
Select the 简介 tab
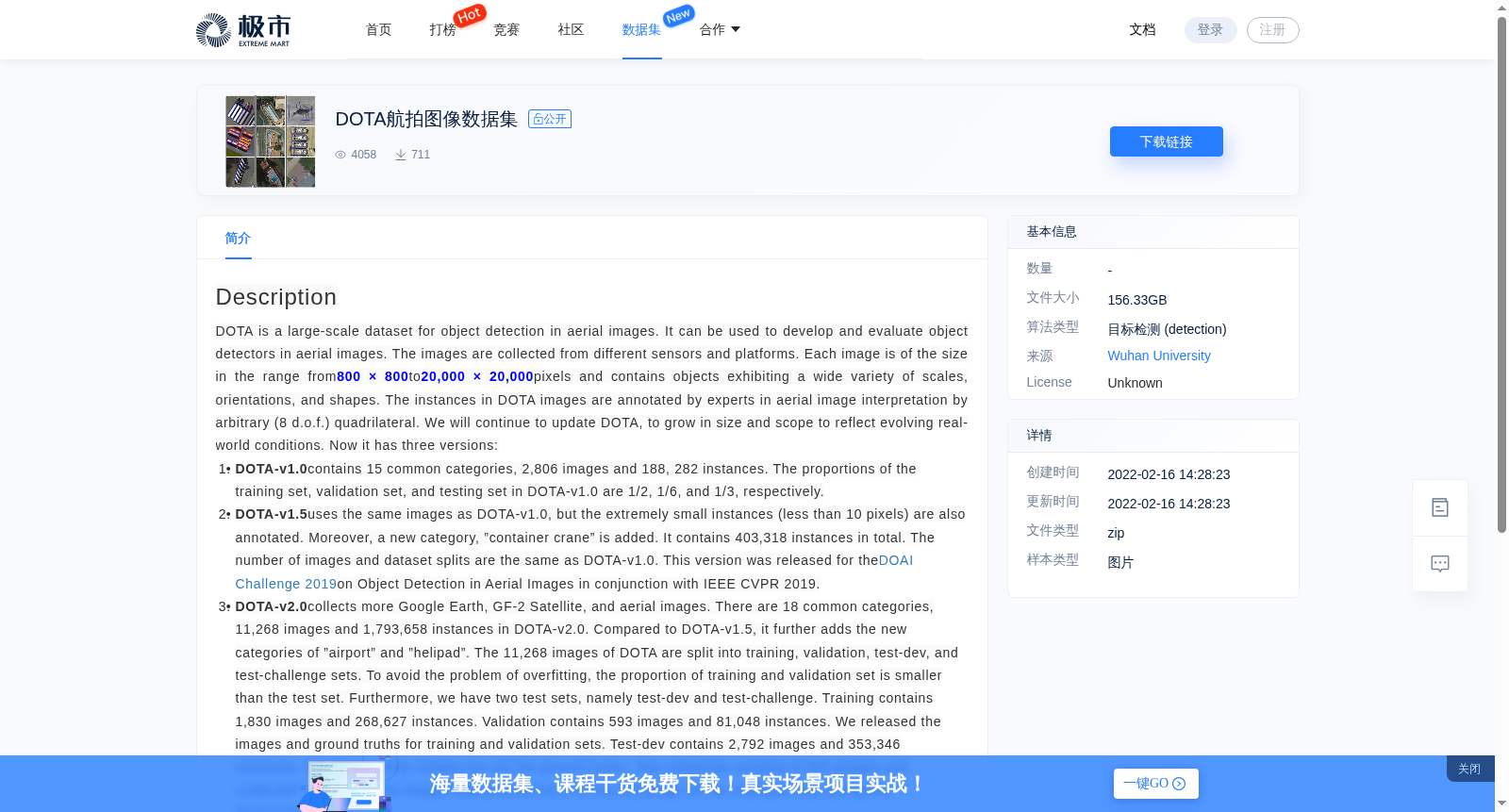coord(238,239)
